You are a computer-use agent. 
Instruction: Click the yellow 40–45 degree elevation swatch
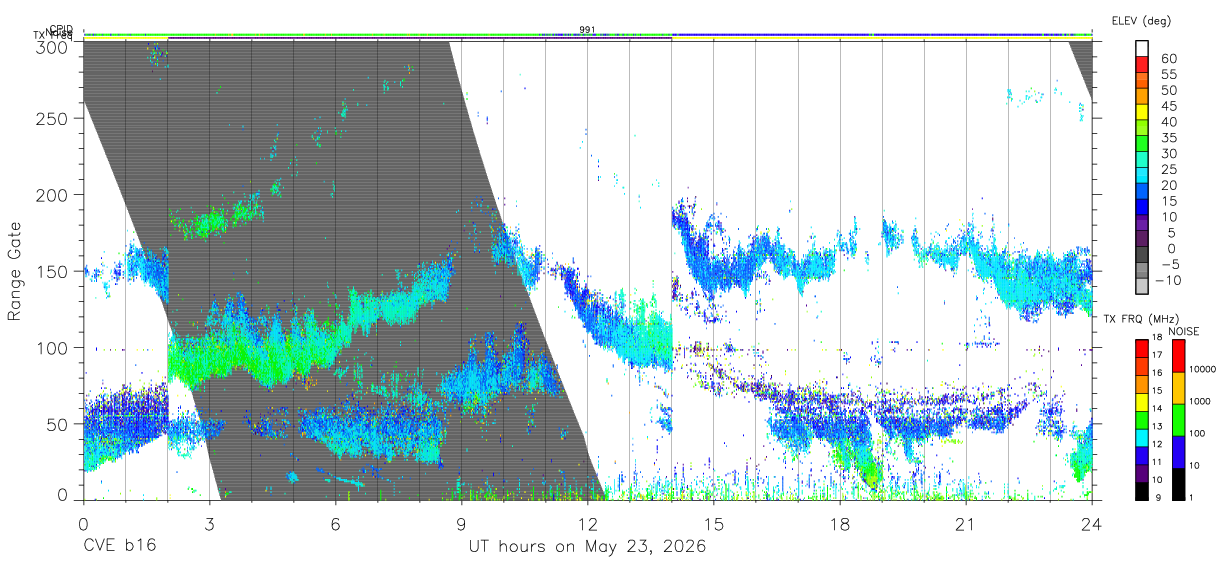[1143, 112]
